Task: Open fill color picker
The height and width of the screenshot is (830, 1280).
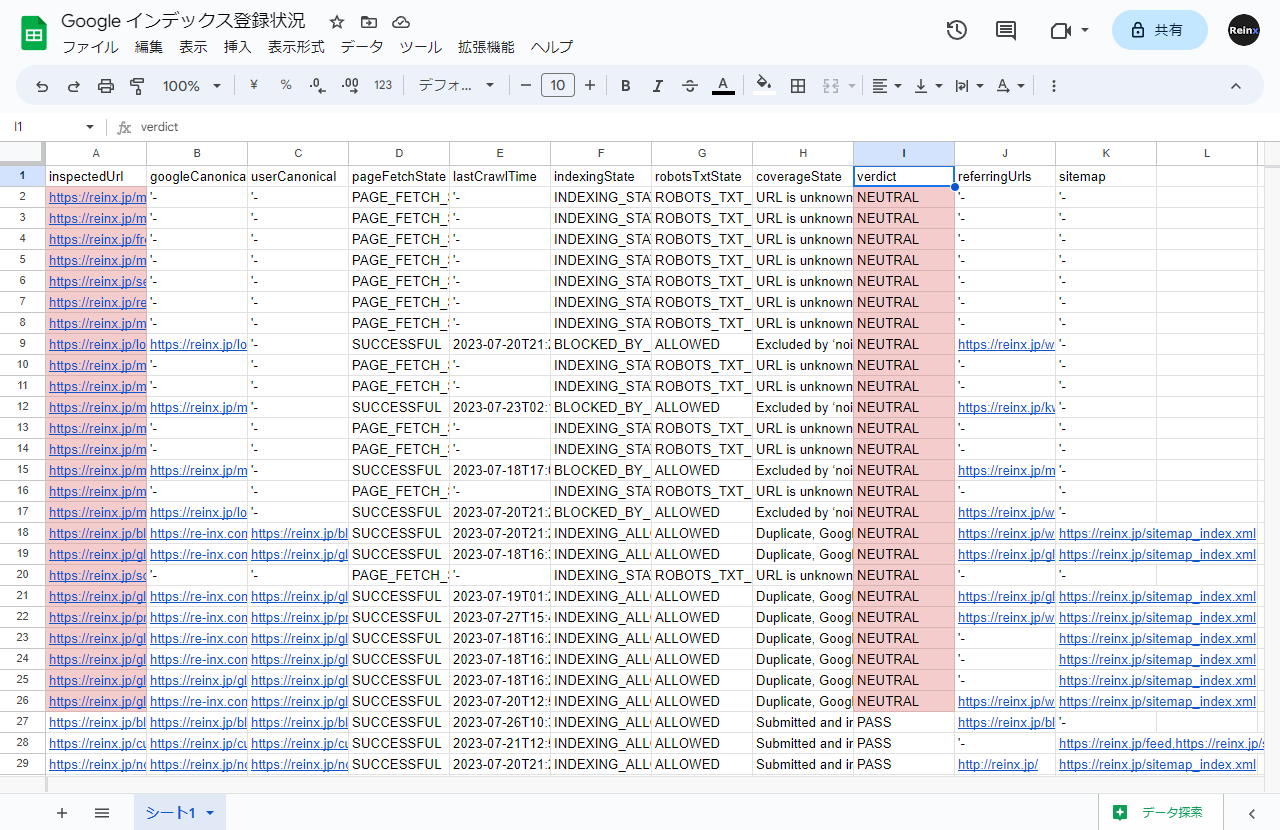Action: (765, 86)
